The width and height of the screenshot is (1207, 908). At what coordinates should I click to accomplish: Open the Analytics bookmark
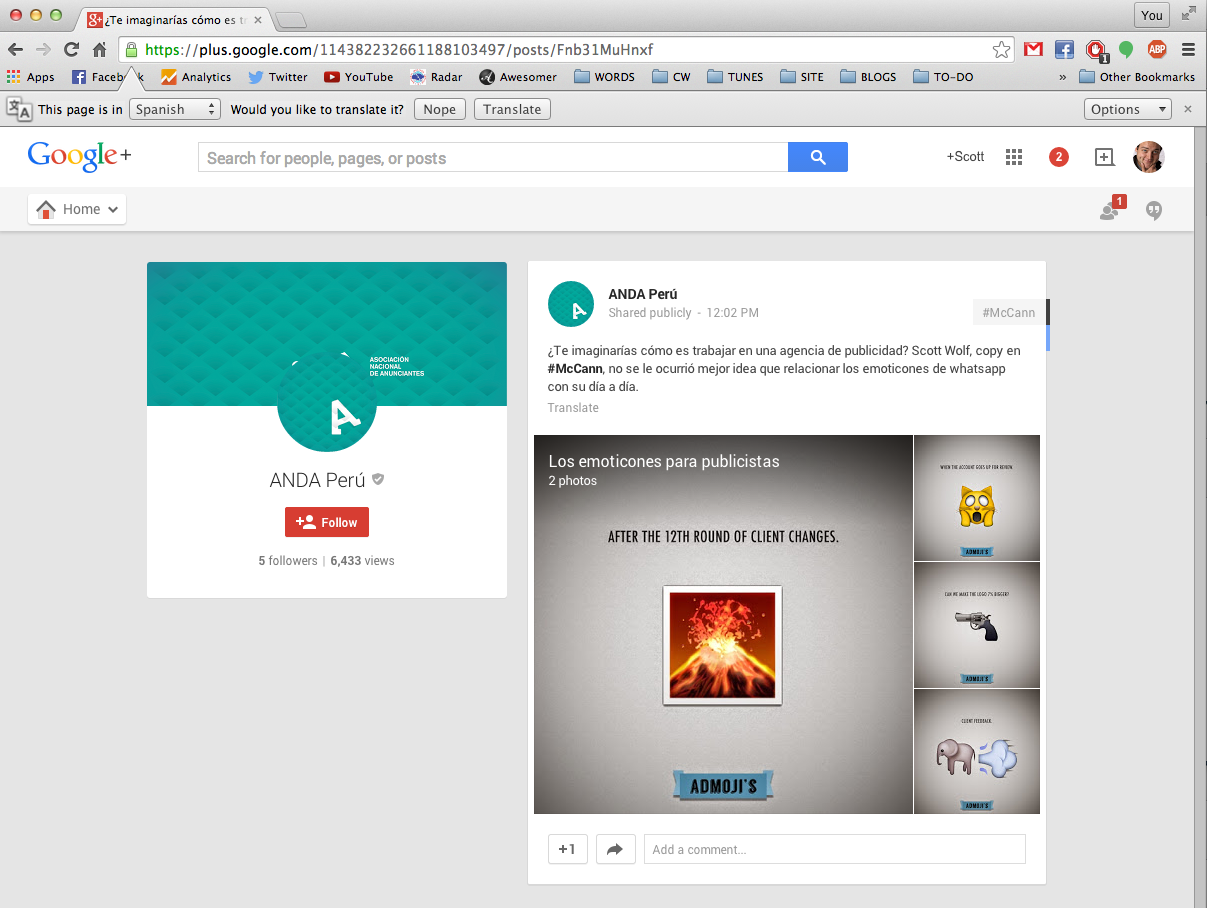point(196,77)
